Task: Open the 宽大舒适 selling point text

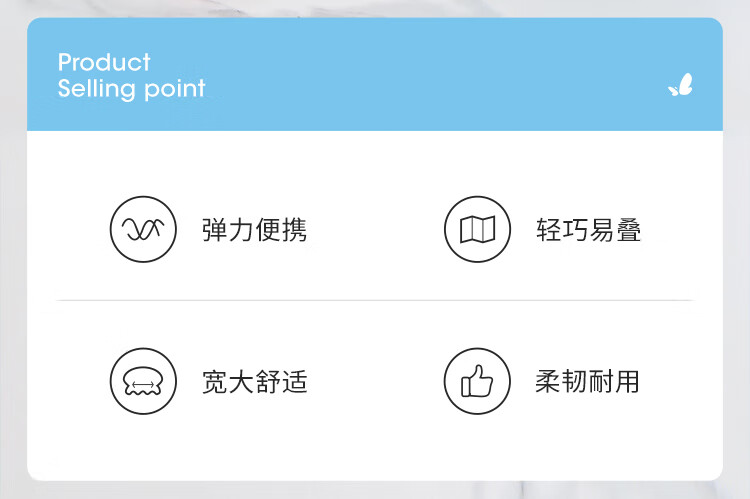Action: tap(254, 382)
